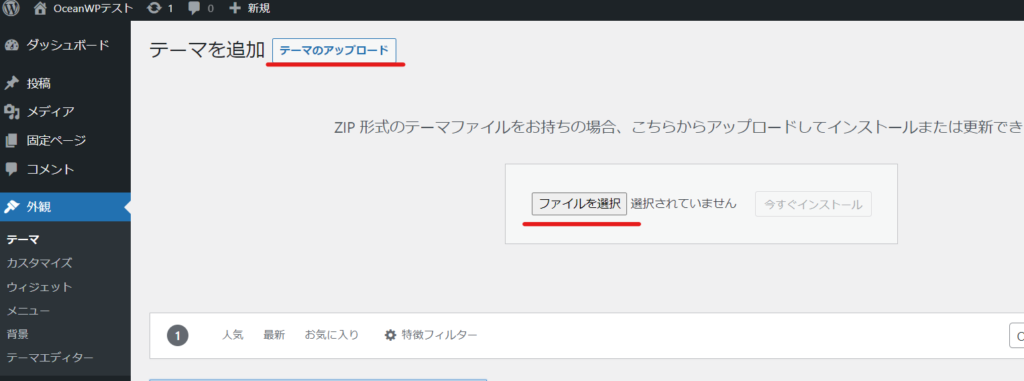Open the ウィジェット submenu link

tap(39, 287)
